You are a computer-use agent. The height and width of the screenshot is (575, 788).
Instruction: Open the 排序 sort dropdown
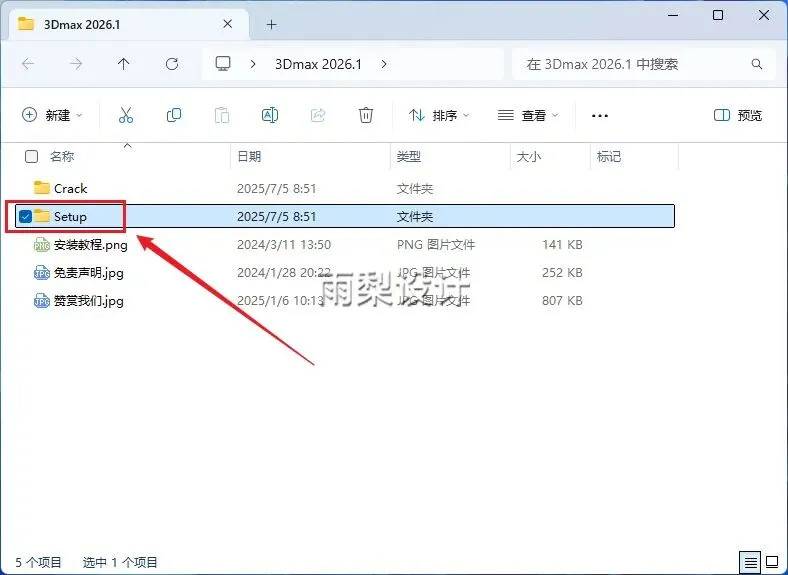click(439, 115)
